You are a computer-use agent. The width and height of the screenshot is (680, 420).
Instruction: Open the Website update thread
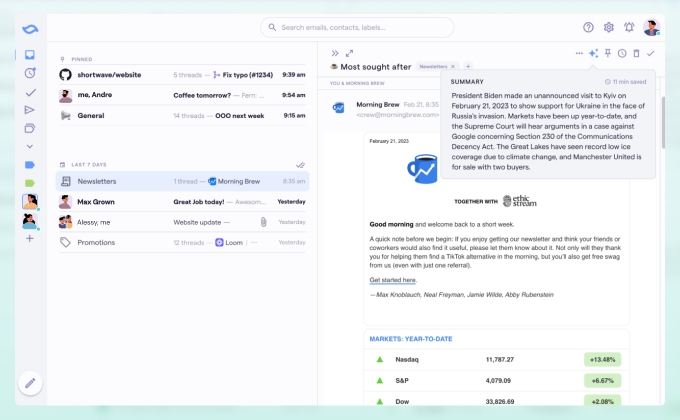(x=182, y=222)
